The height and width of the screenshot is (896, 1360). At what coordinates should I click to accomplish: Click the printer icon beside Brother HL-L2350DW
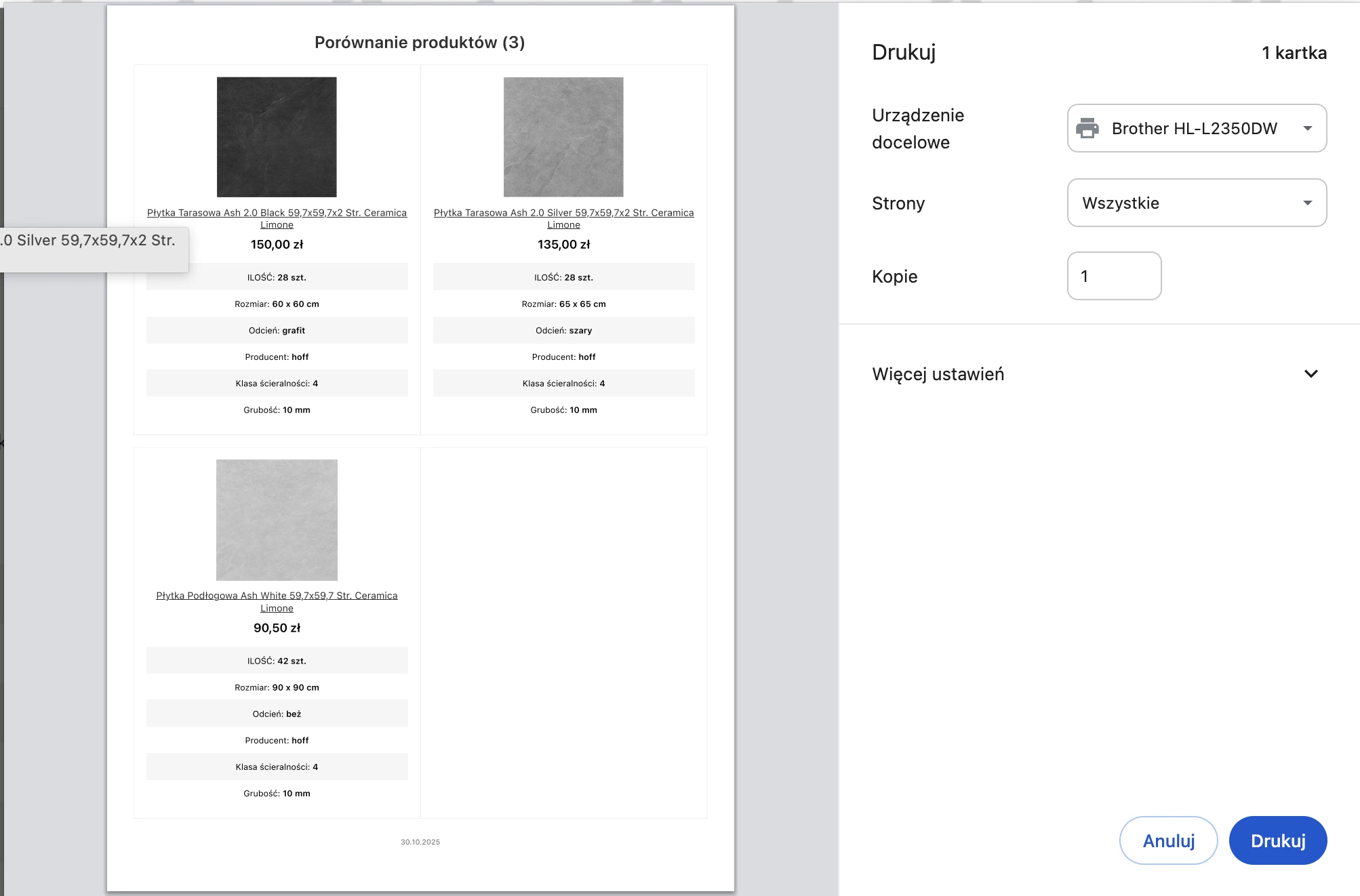[x=1088, y=128]
